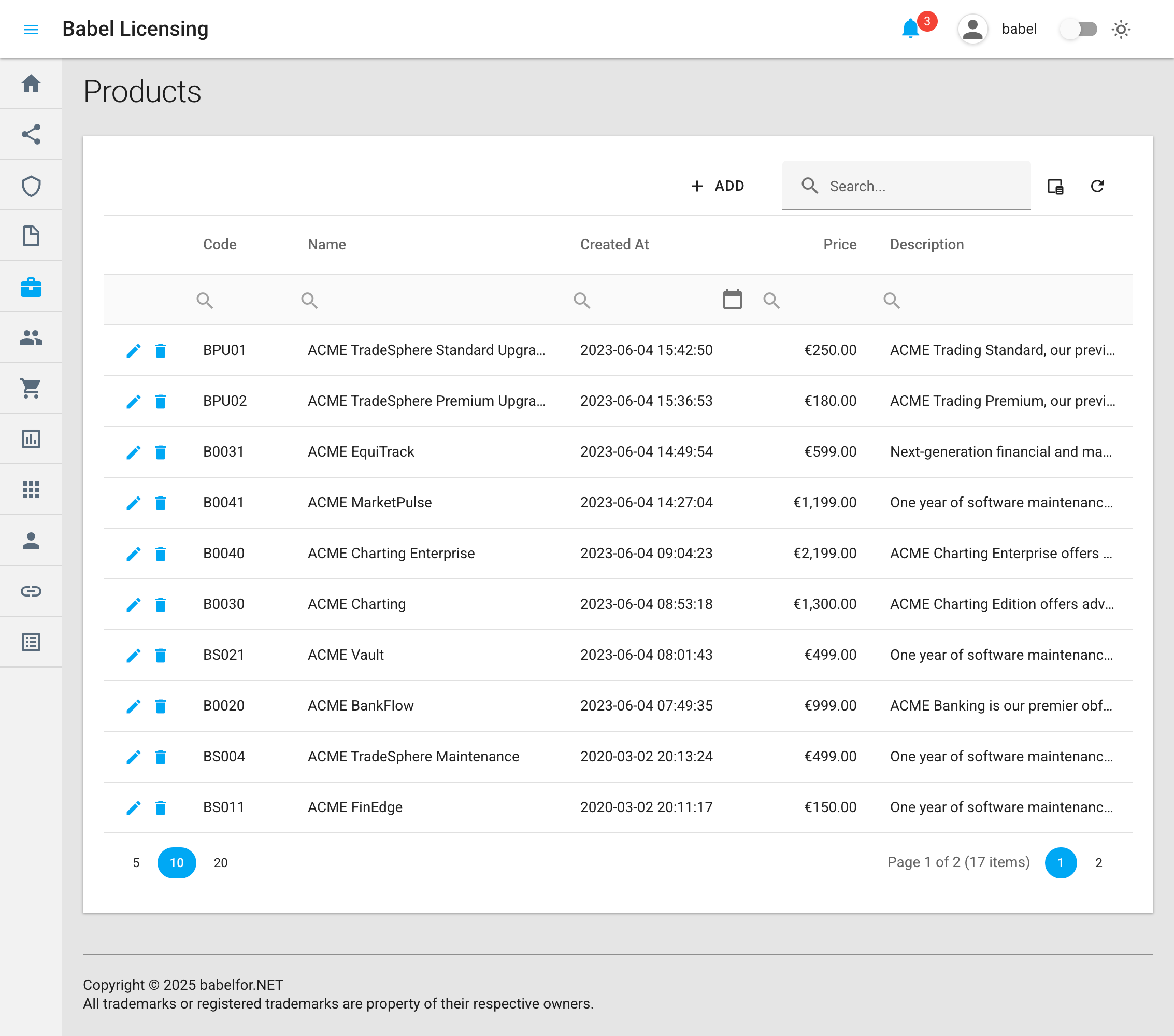Click the notifications bell icon

click(910, 29)
